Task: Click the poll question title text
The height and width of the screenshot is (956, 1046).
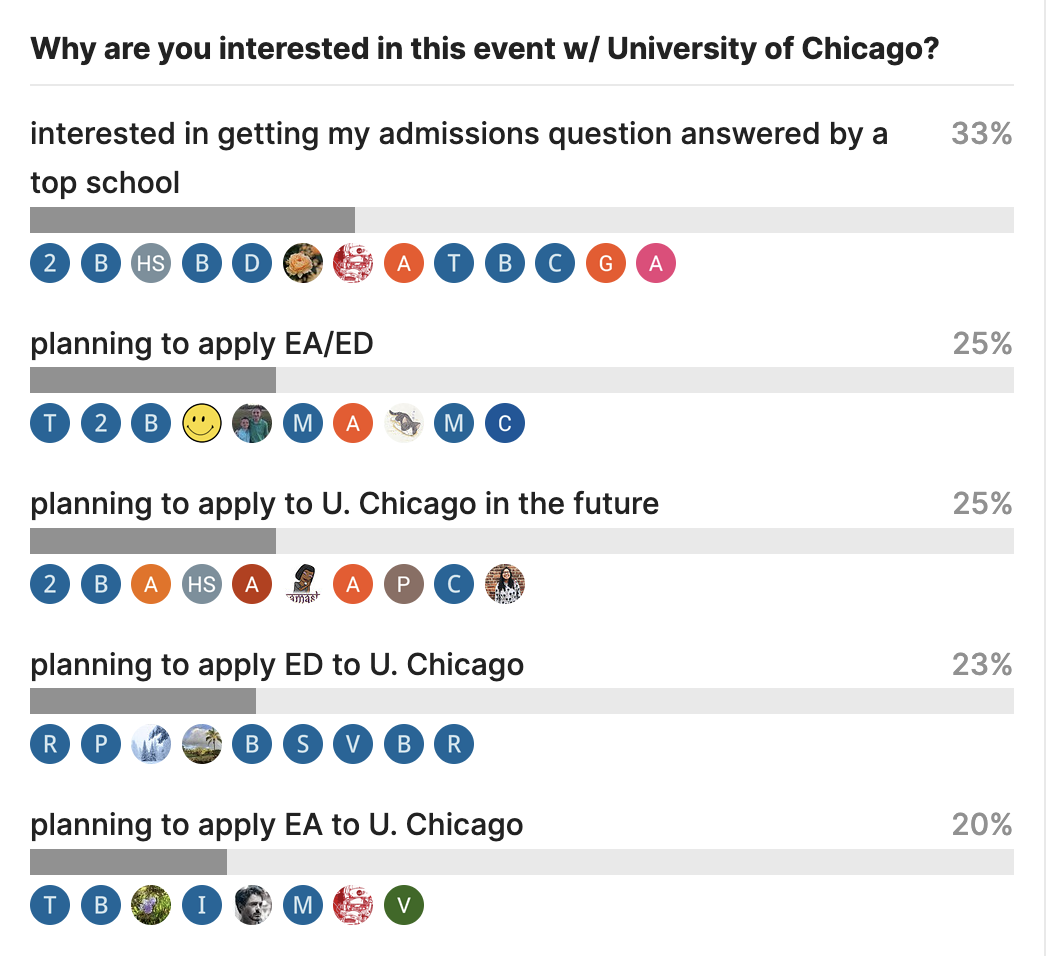Action: coord(485,49)
